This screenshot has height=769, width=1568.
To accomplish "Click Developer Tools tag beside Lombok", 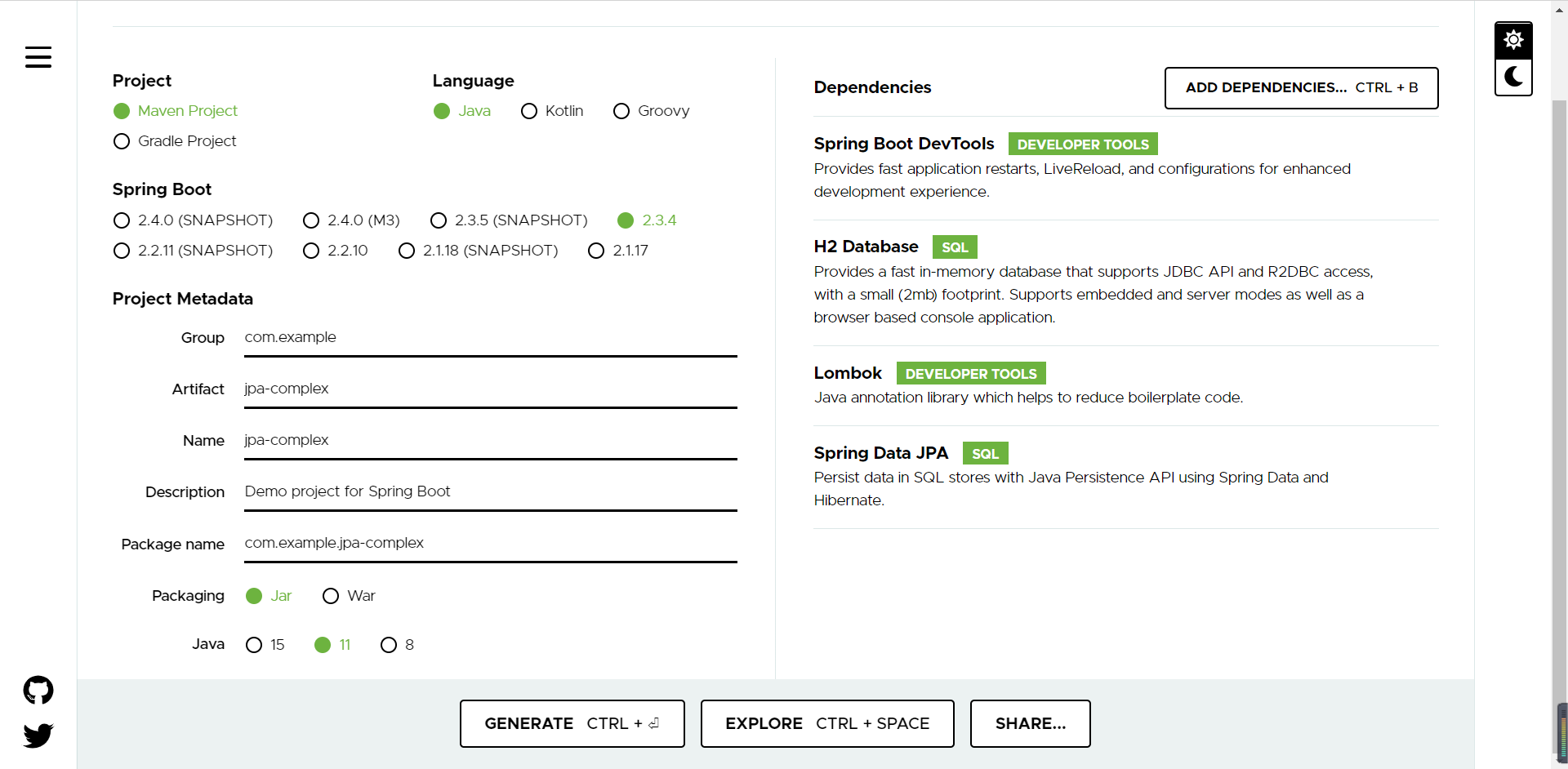I will tap(971, 374).
